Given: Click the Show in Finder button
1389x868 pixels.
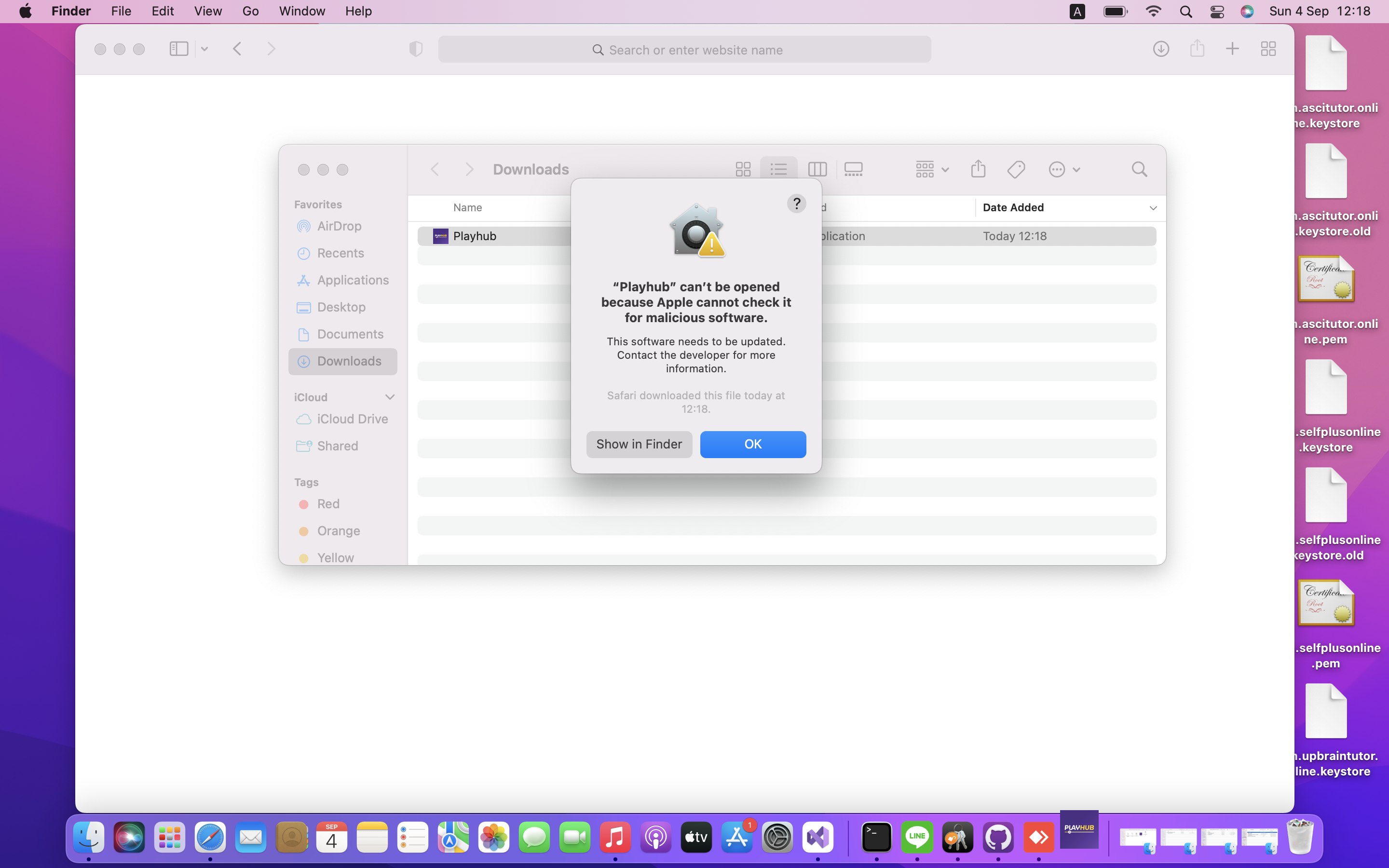Looking at the screenshot, I should pyautogui.click(x=639, y=444).
